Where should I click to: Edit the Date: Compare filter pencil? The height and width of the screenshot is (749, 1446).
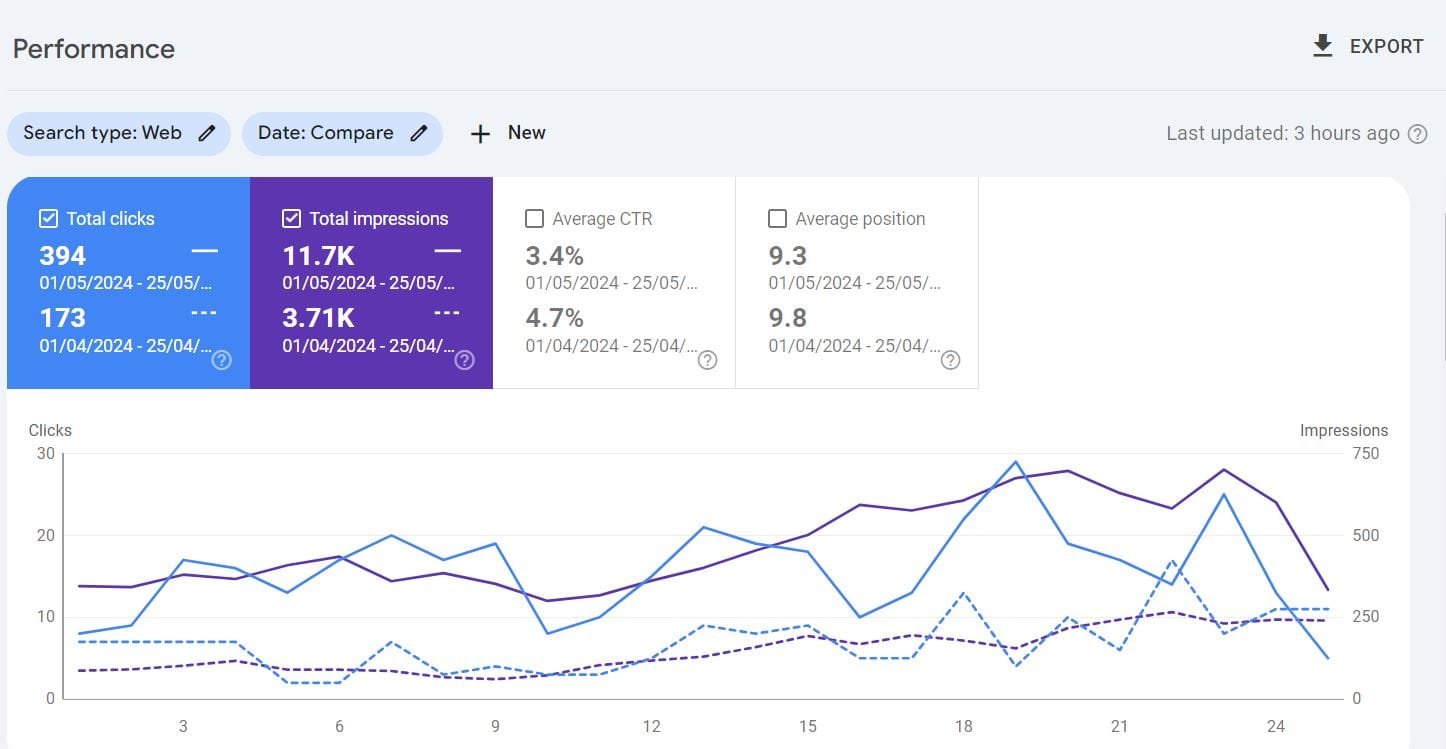(419, 133)
